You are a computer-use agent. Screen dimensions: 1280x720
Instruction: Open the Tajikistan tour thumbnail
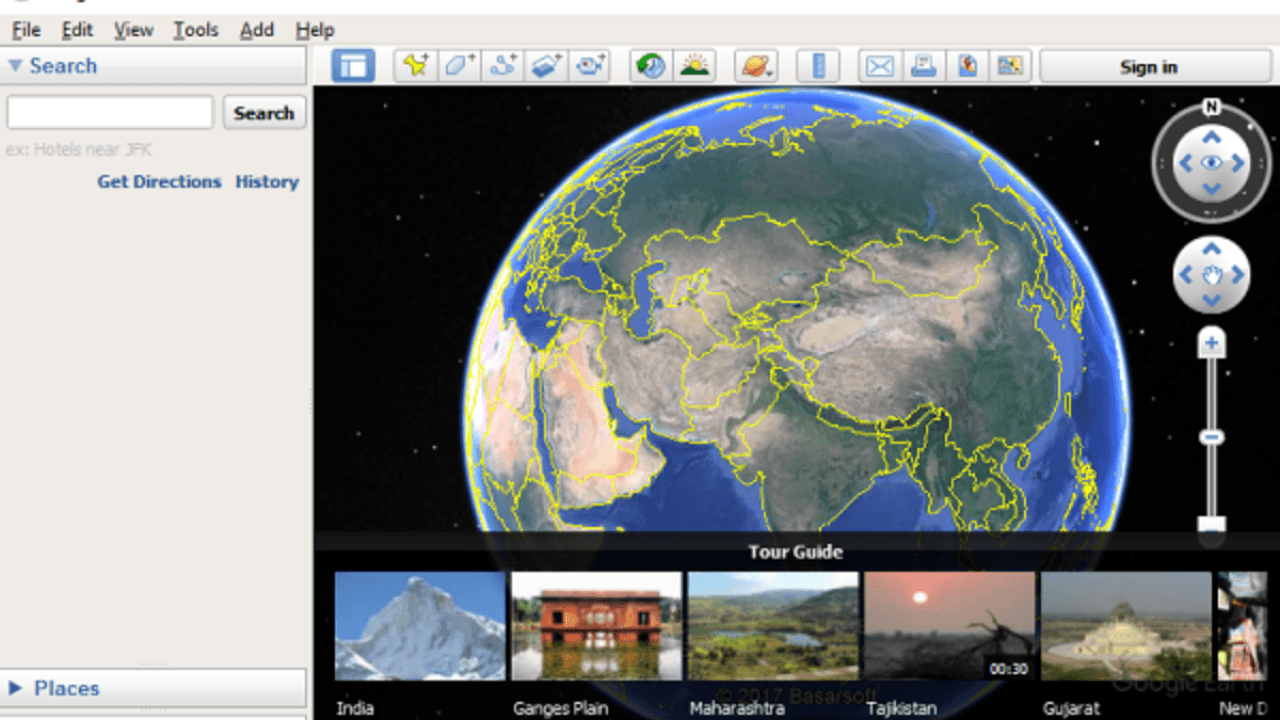949,626
